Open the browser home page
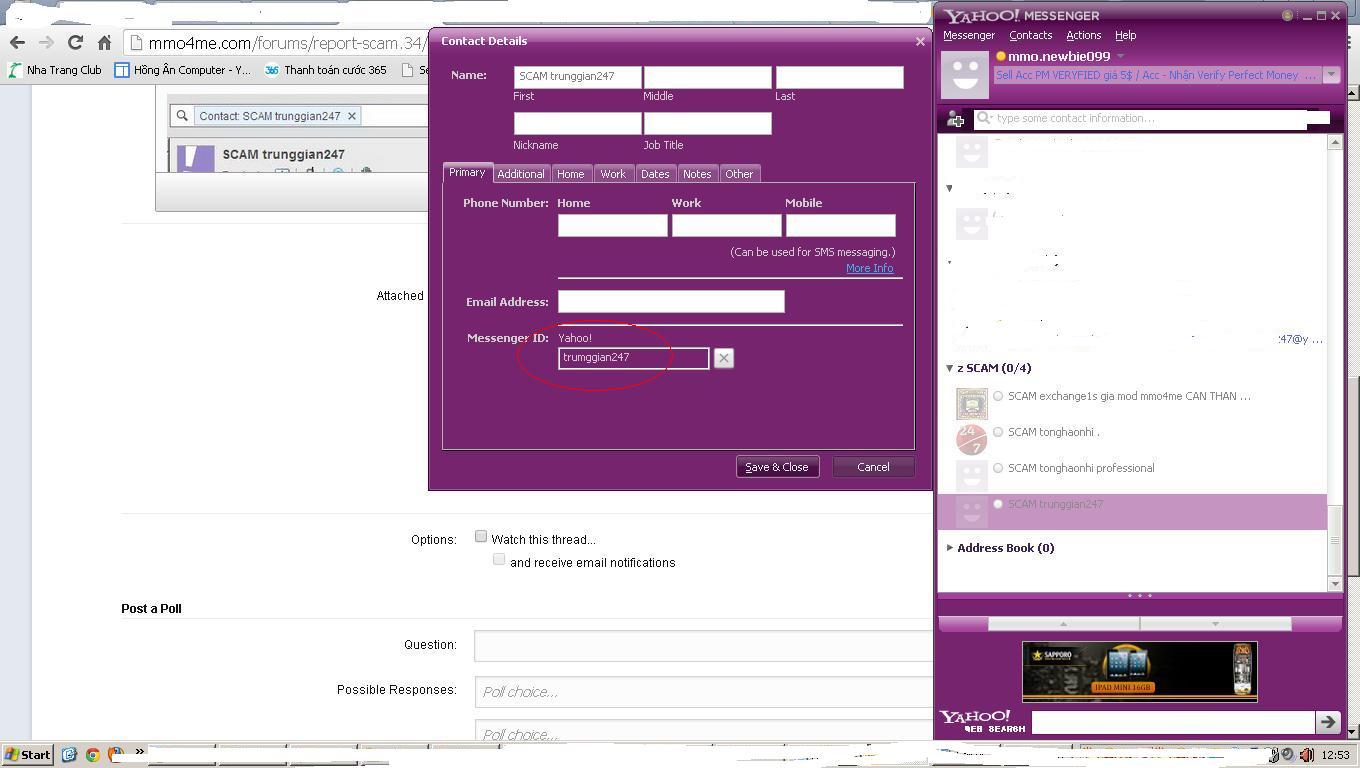This screenshot has height=768, width=1360. point(104,42)
